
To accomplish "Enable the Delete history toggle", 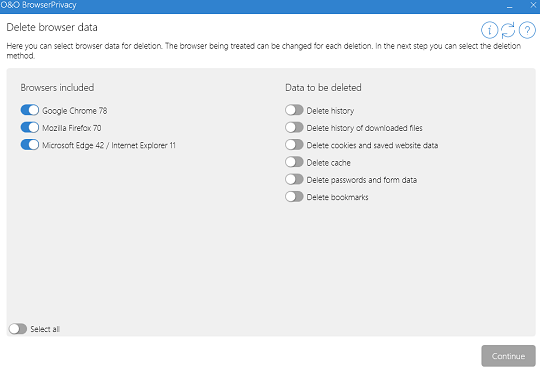I will click(x=294, y=110).
